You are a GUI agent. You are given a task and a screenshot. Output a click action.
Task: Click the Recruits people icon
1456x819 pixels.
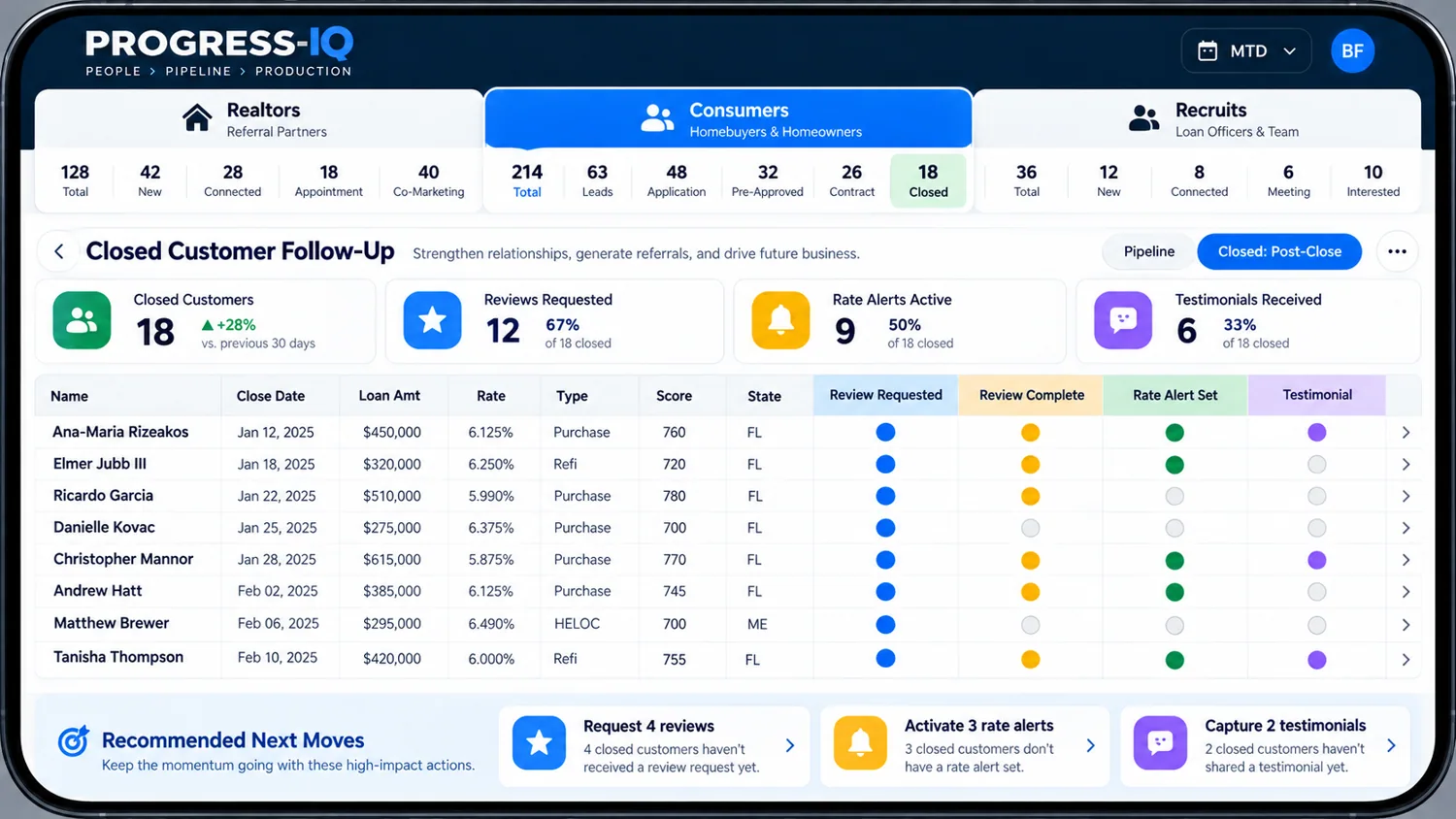[1143, 118]
